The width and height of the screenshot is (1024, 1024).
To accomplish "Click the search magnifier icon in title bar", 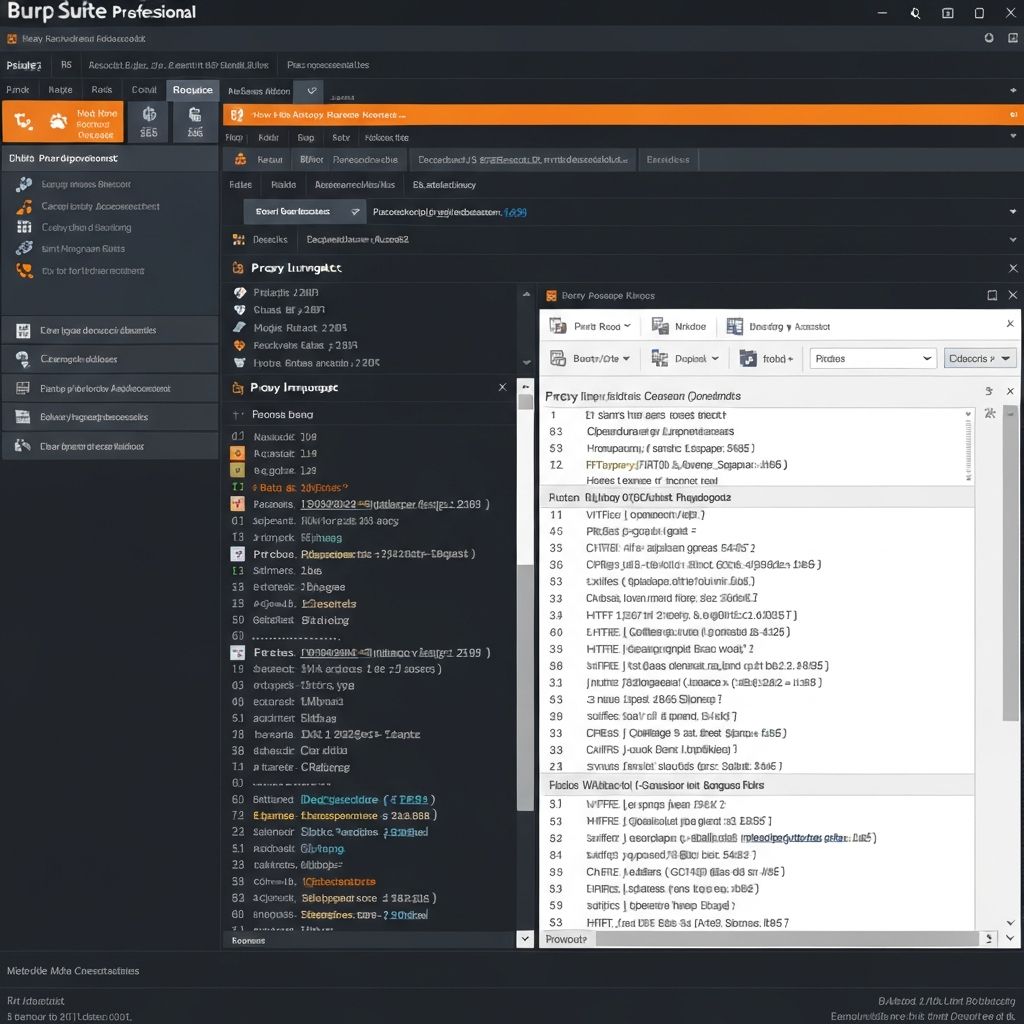I will pos(915,13).
